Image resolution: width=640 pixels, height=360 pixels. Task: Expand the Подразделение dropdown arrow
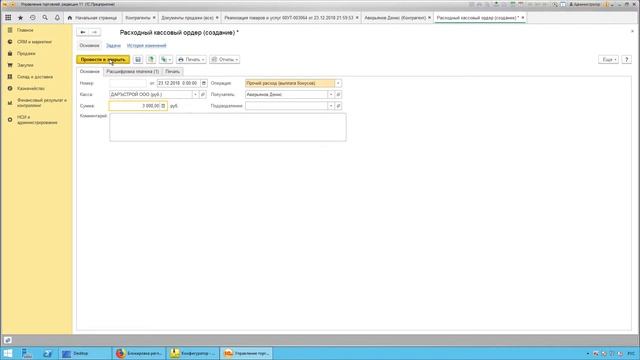[x=331, y=106]
